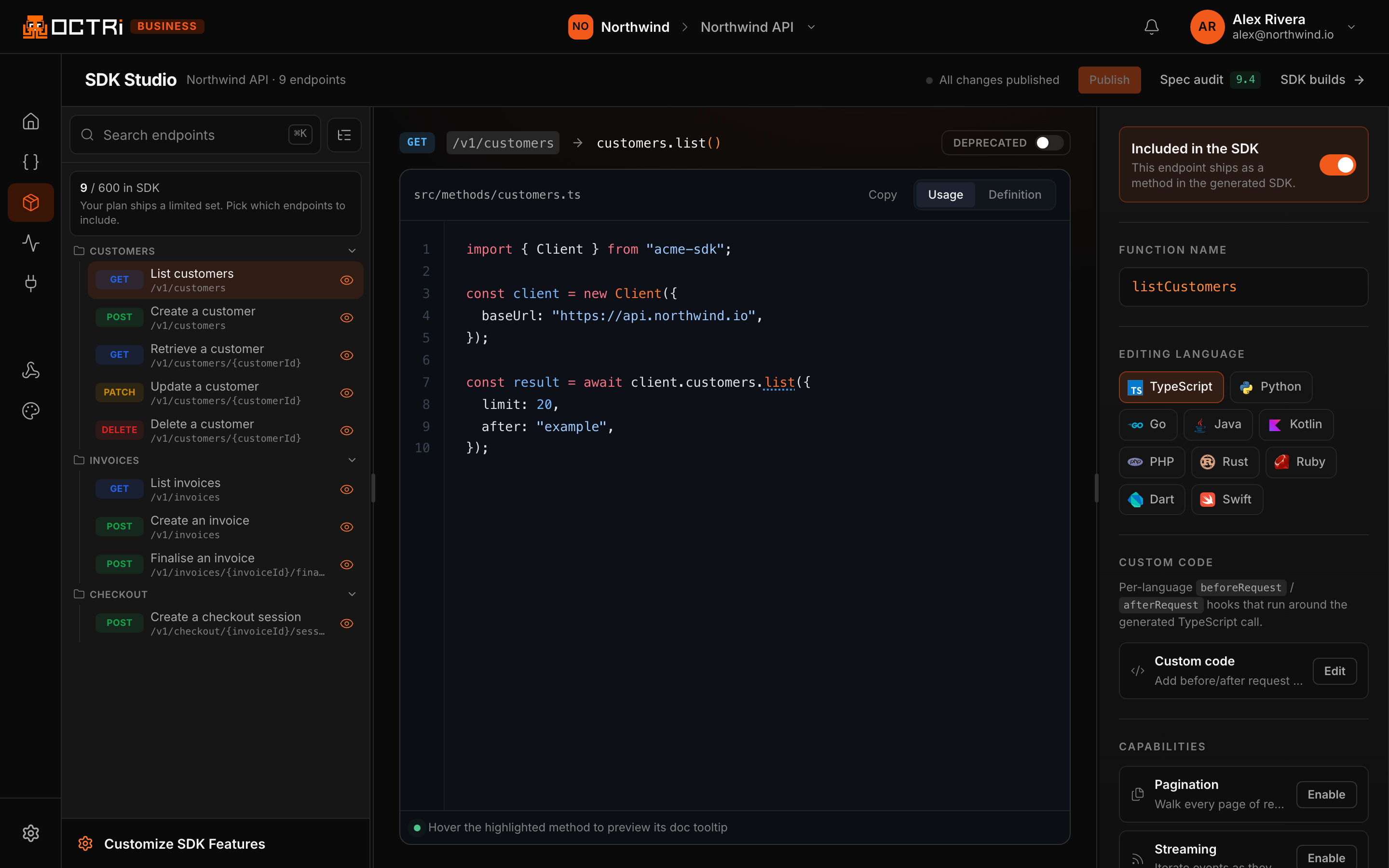
Task: Select the Rust editing language
Action: point(1225,462)
